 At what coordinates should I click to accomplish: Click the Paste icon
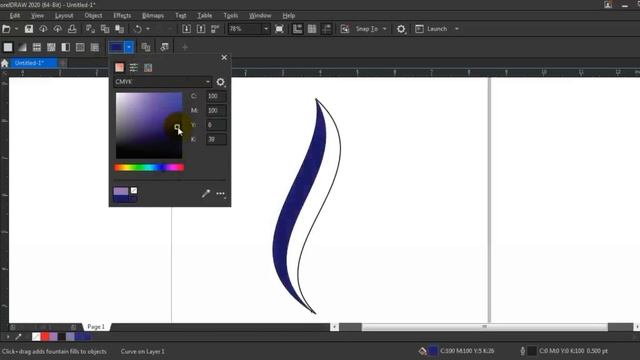pos(119,29)
